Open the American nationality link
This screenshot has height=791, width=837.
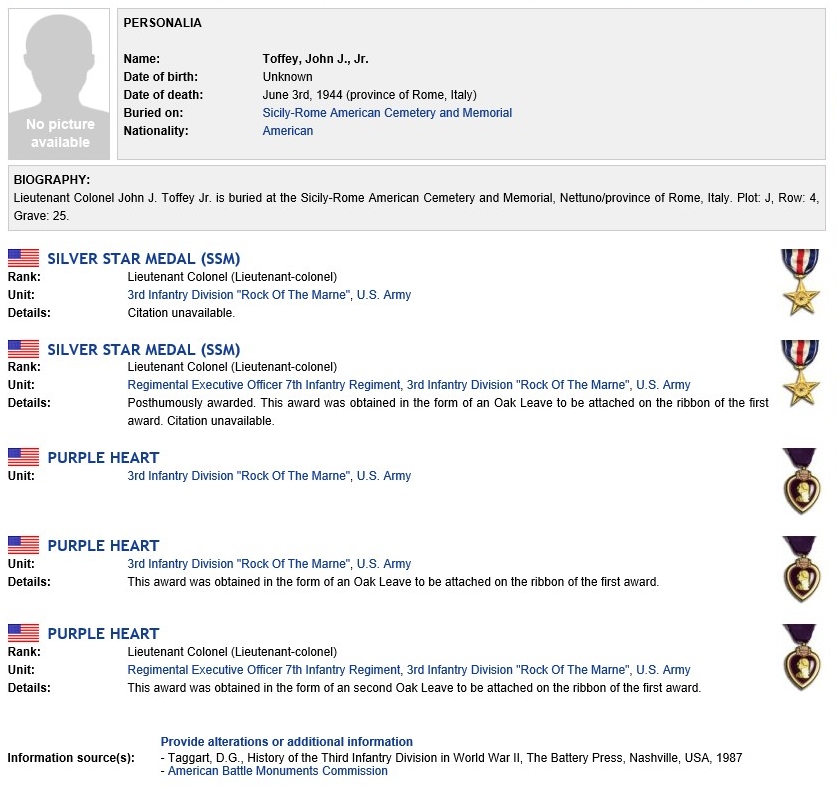(288, 131)
